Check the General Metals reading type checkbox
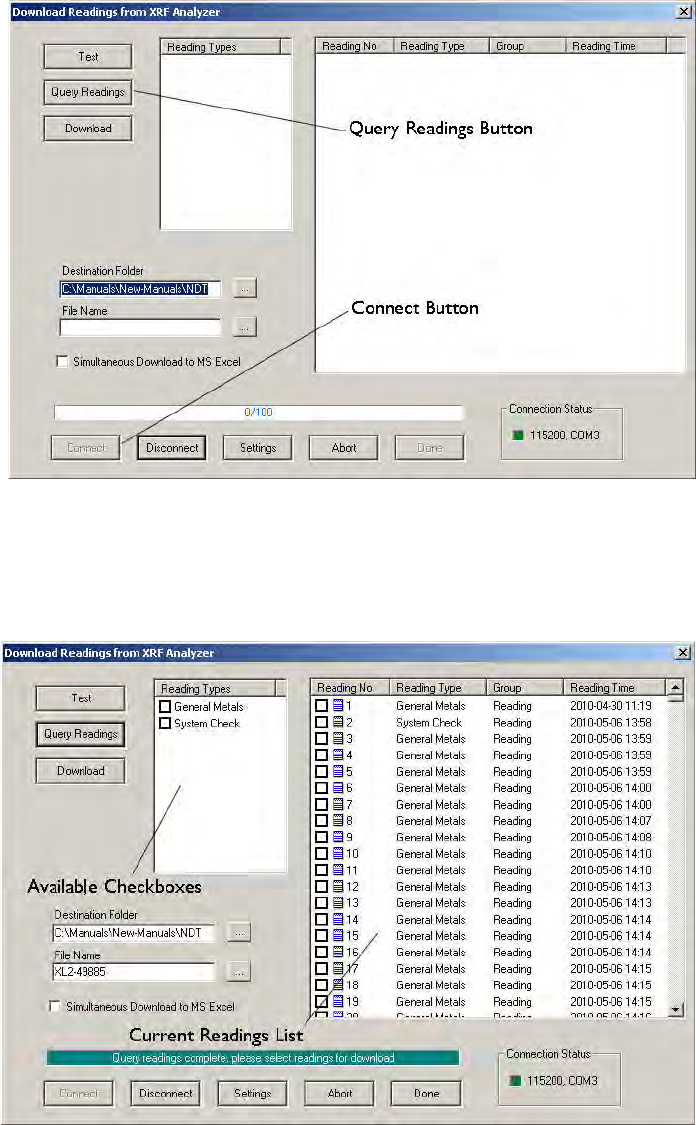The width and height of the screenshot is (696, 1125). coord(165,707)
